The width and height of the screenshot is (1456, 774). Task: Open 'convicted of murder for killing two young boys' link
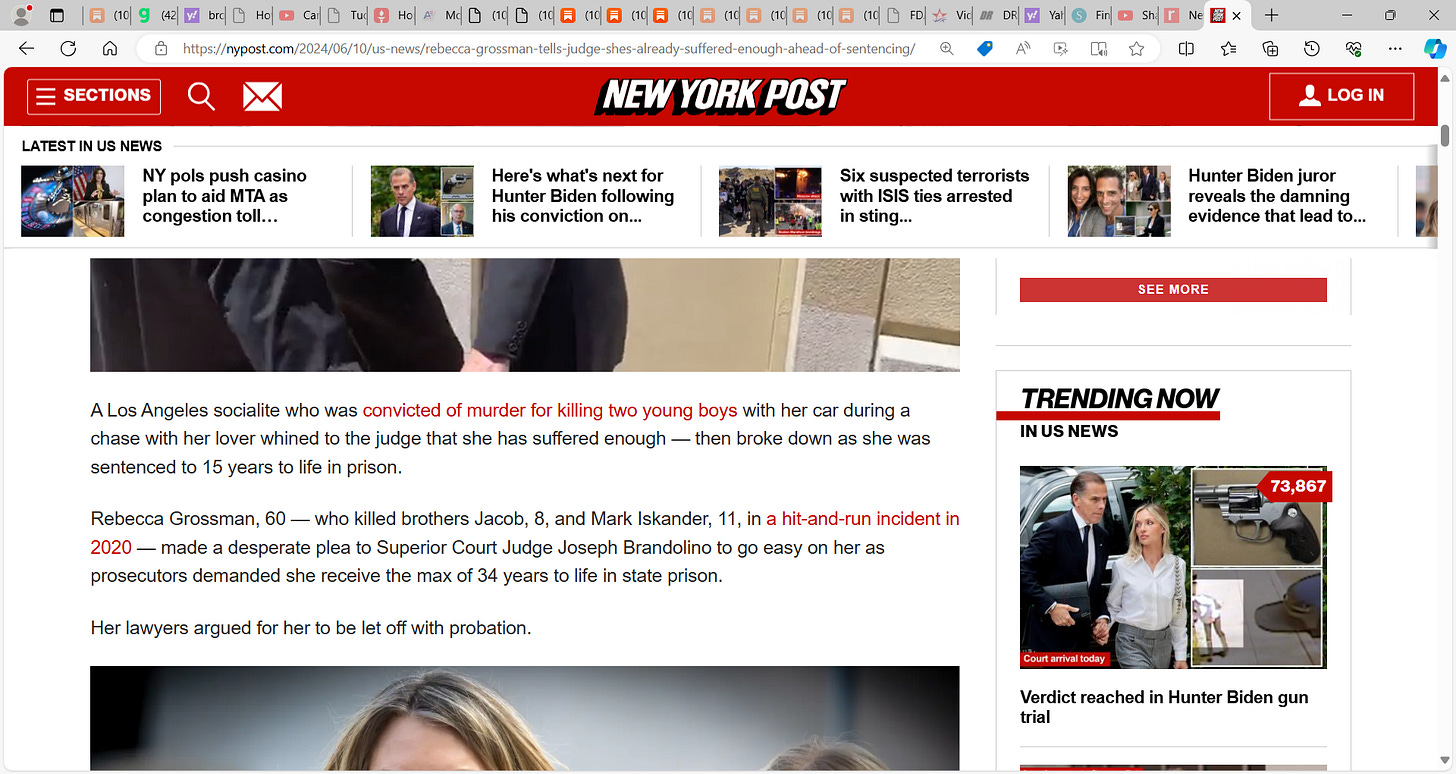pyautogui.click(x=550, y=410)
